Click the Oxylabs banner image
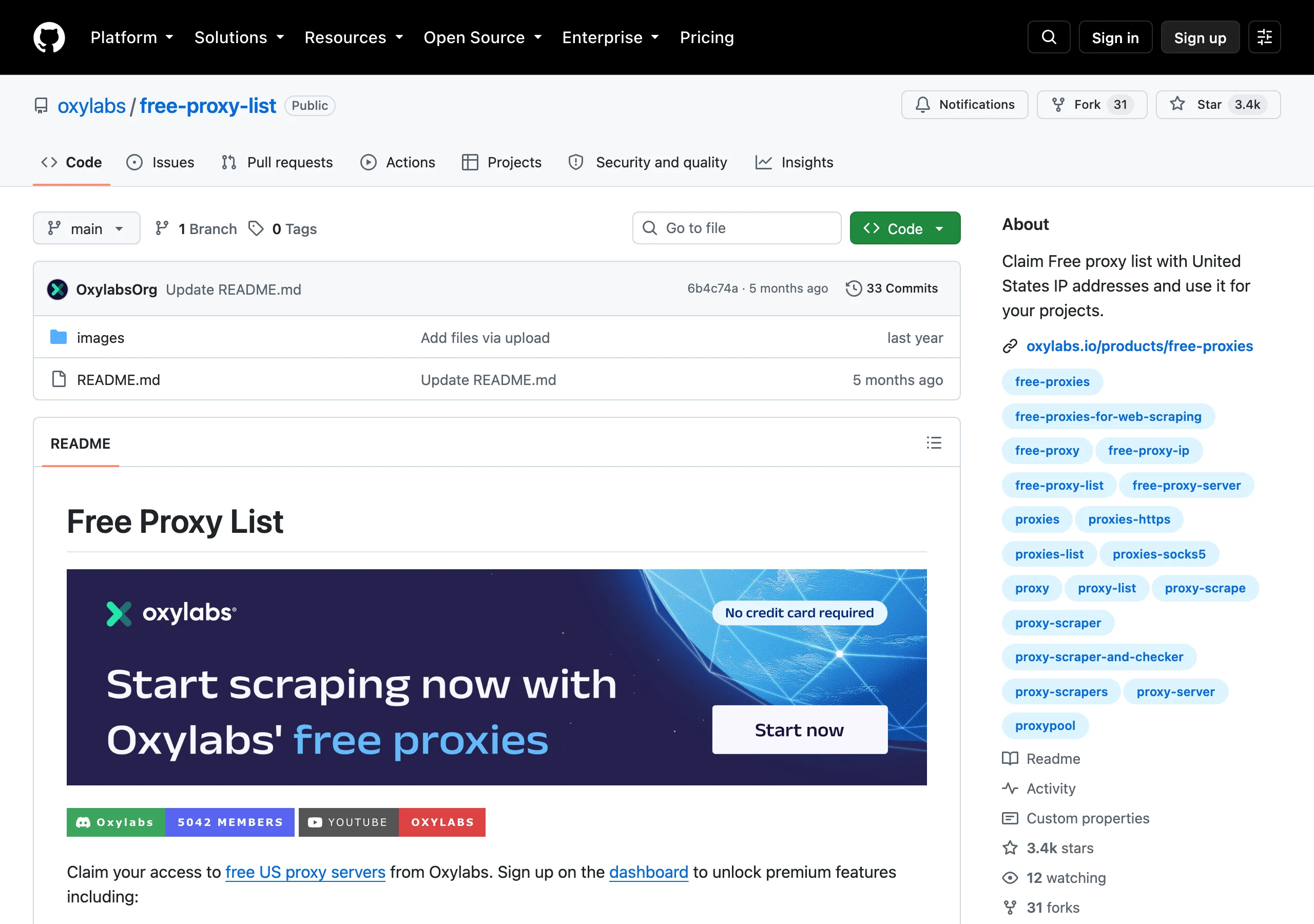 (497, 677)
